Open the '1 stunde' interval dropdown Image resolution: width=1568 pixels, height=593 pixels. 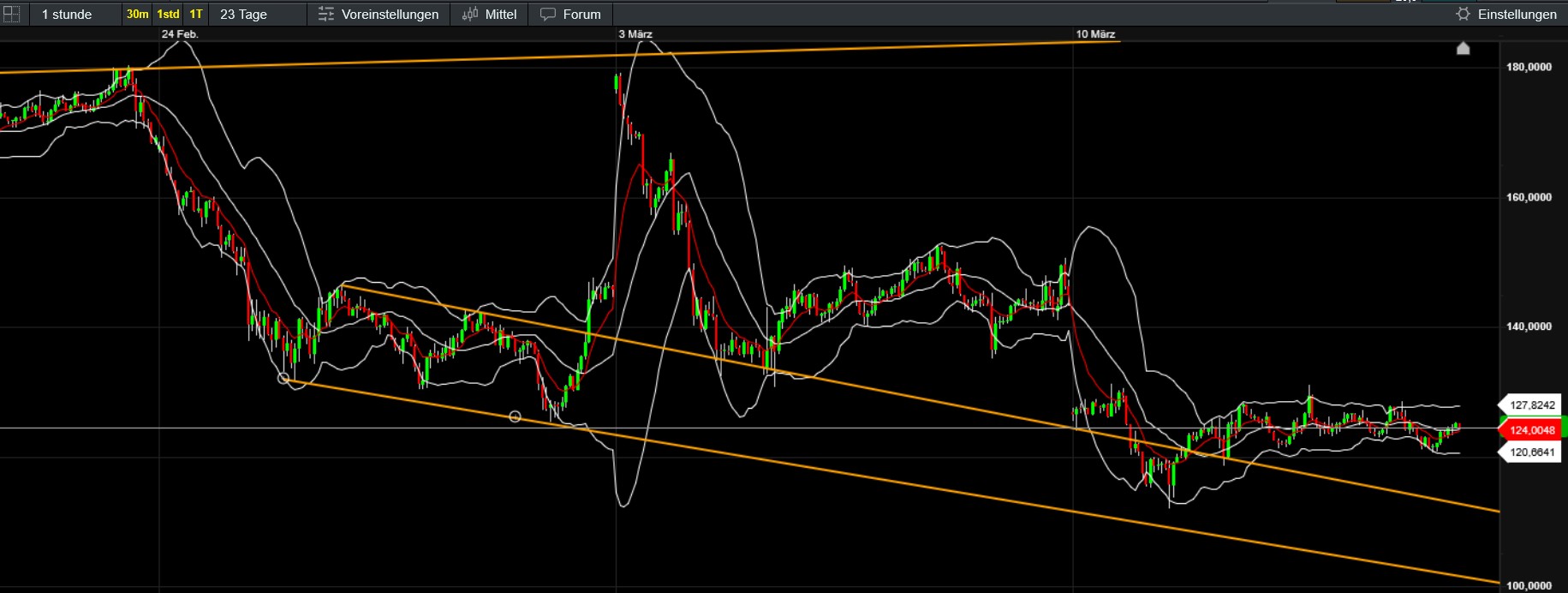(x=74, y=14)
